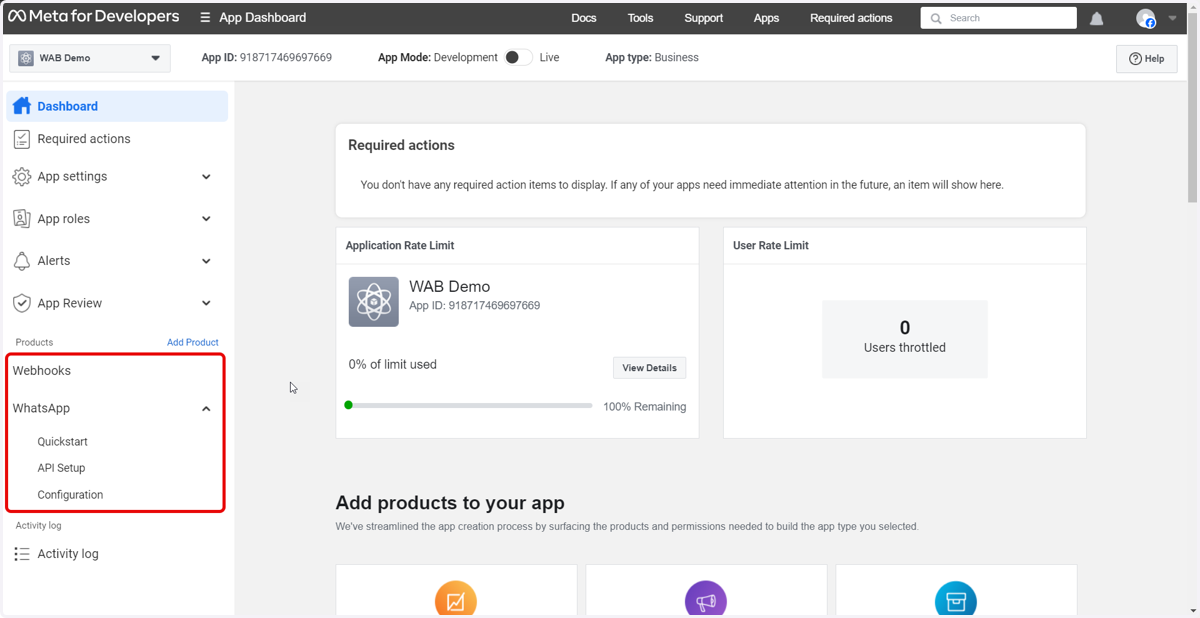Open Docs in the top navigation
The height and width of the screenshot is (618, 1200).
(584, 18)
